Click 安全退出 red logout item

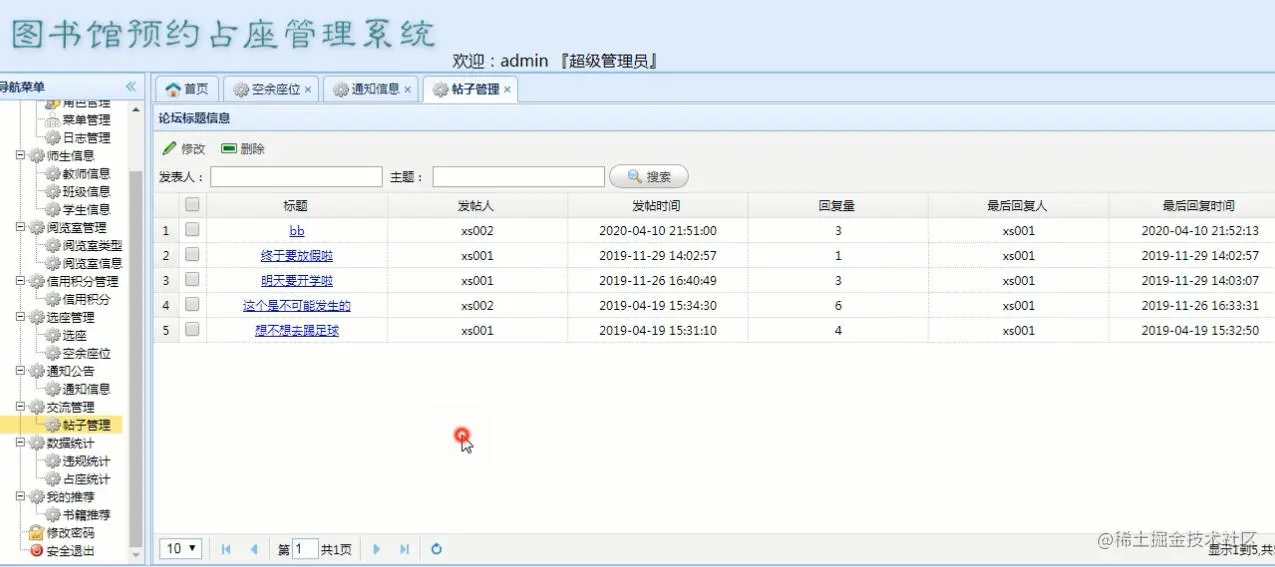(x=62, y=551)
